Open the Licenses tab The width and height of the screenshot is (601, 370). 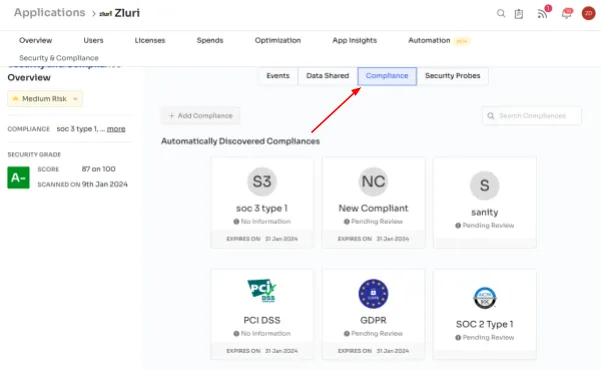(x=149, y=40)
